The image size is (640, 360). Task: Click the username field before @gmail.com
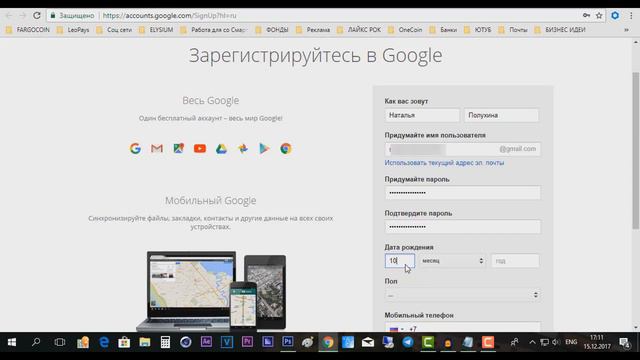tap(462, 149)
